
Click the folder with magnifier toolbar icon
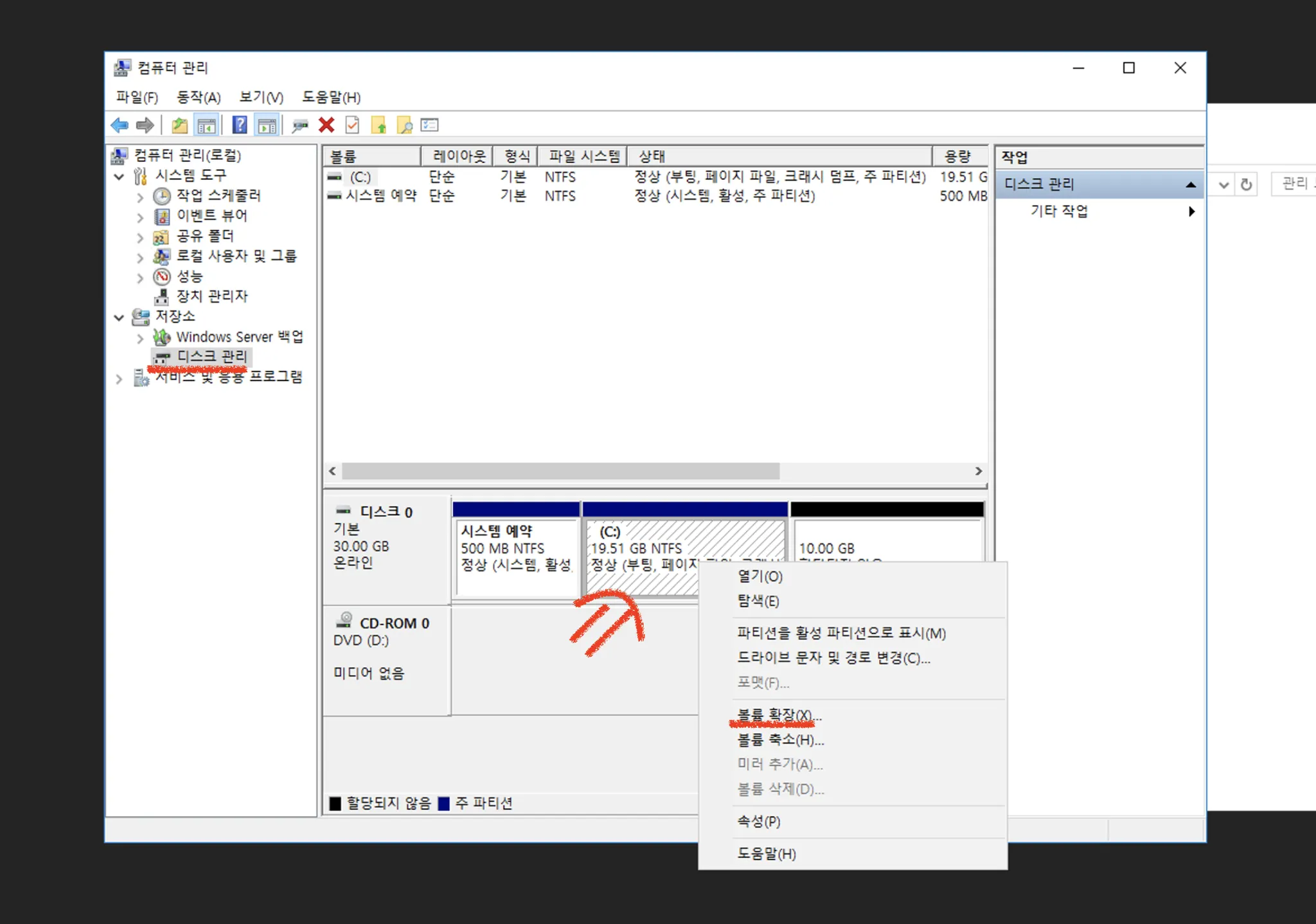405,125
